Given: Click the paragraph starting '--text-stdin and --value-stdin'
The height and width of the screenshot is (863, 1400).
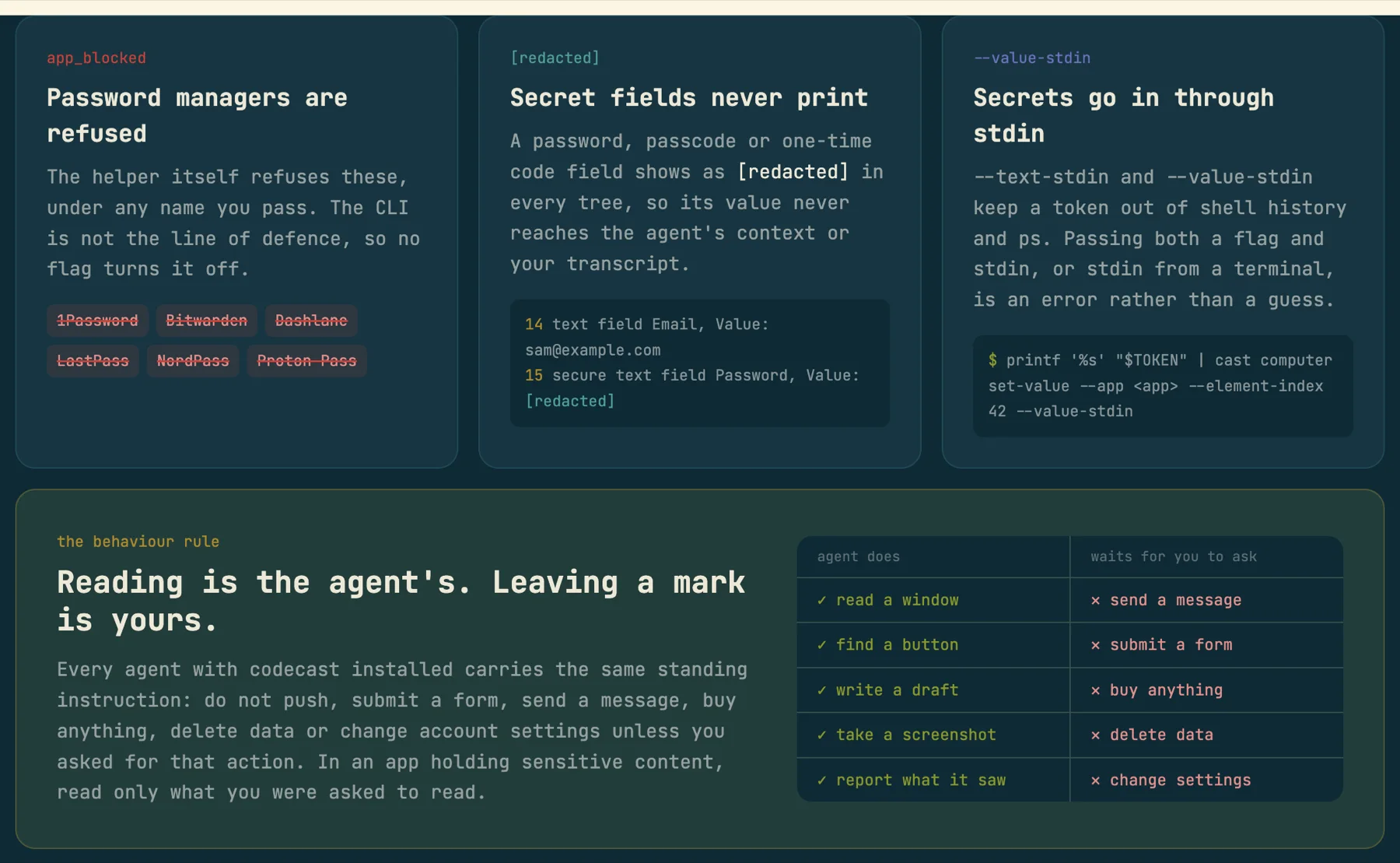Looking at the screenshot, I should point(1160,238).
